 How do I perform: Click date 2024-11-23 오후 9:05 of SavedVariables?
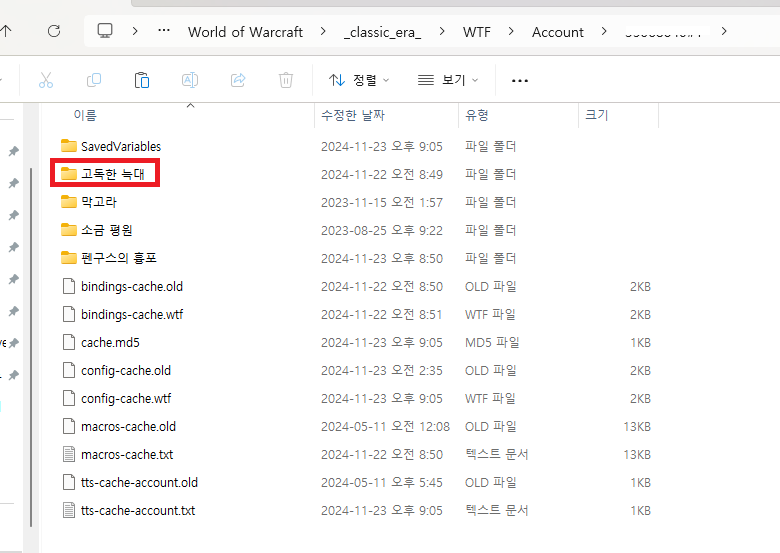pyautogui.click(x=382, y=147)
